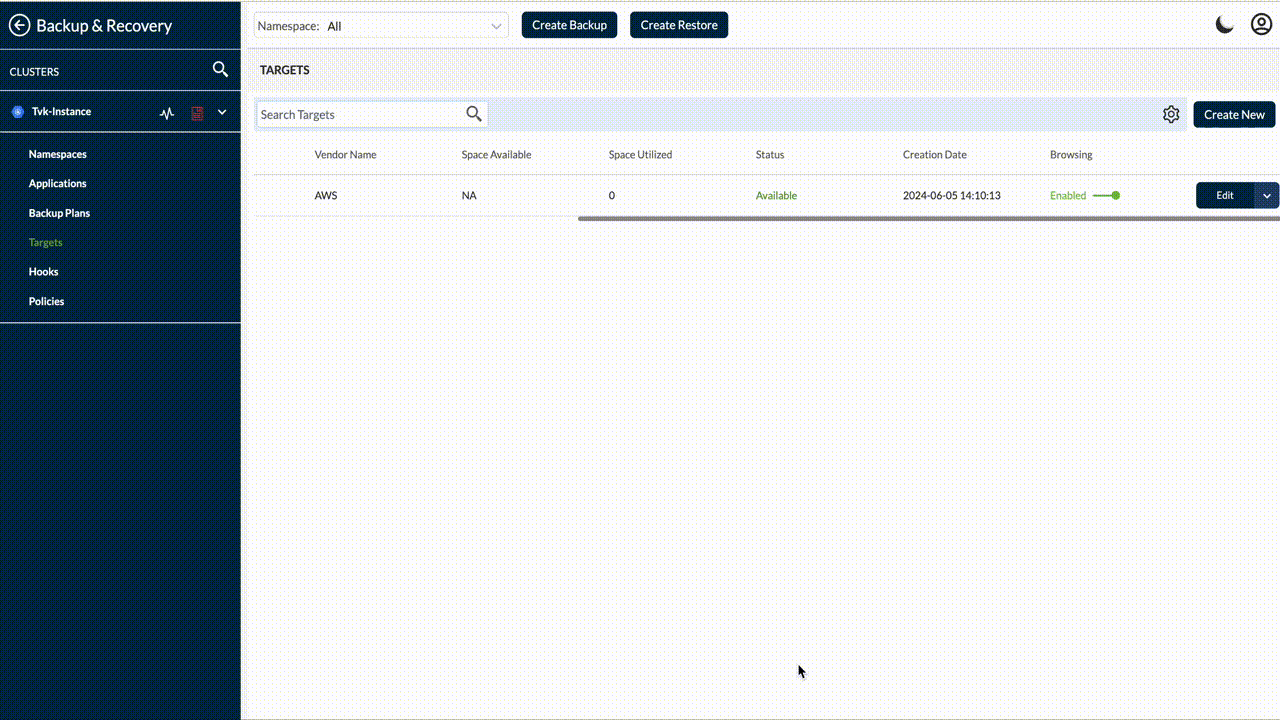Collapse the Tvk-Instance cluster chevron
Screen dimensions: 1280x720
222,112
